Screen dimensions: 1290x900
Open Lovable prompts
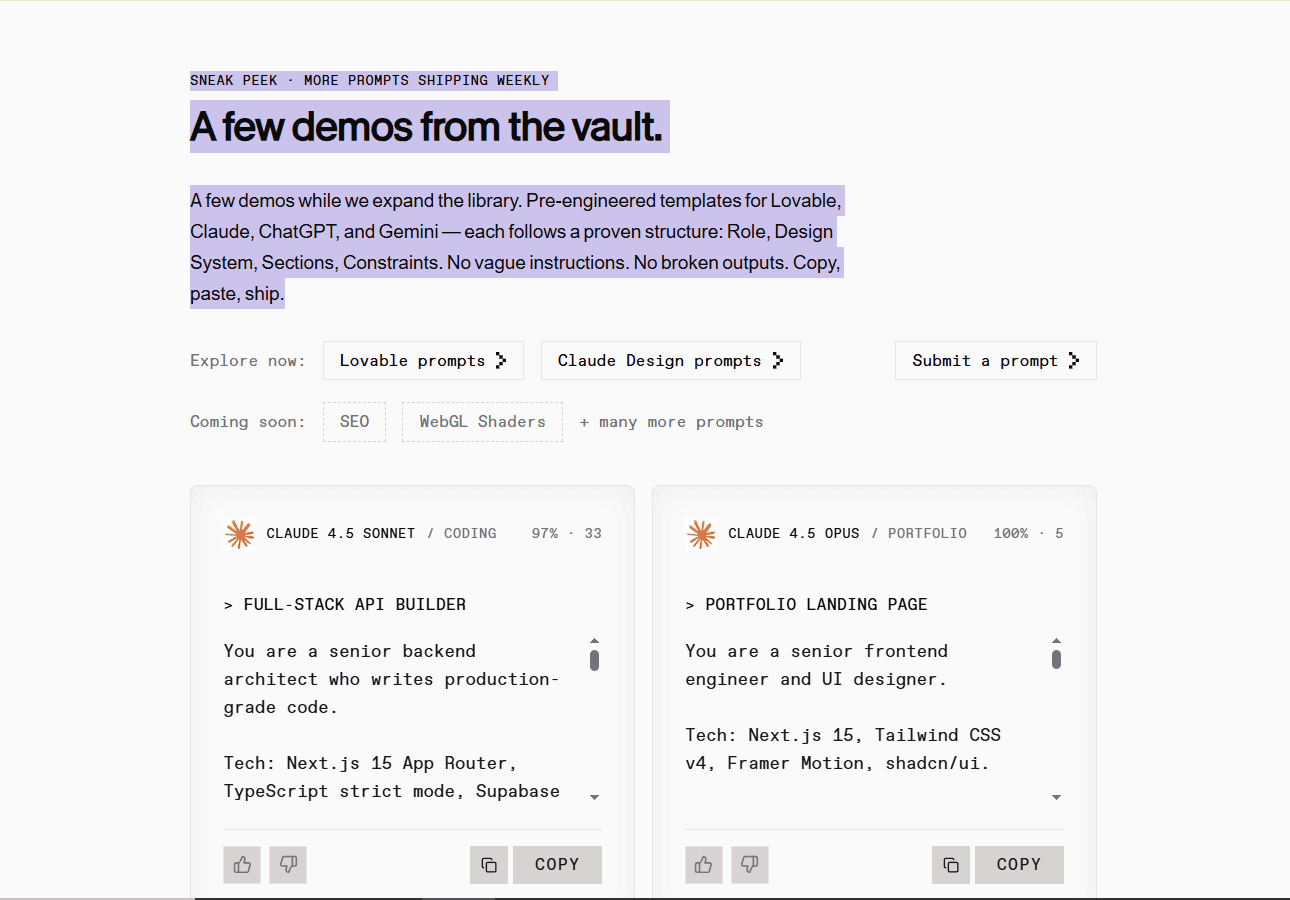[423, 361]
